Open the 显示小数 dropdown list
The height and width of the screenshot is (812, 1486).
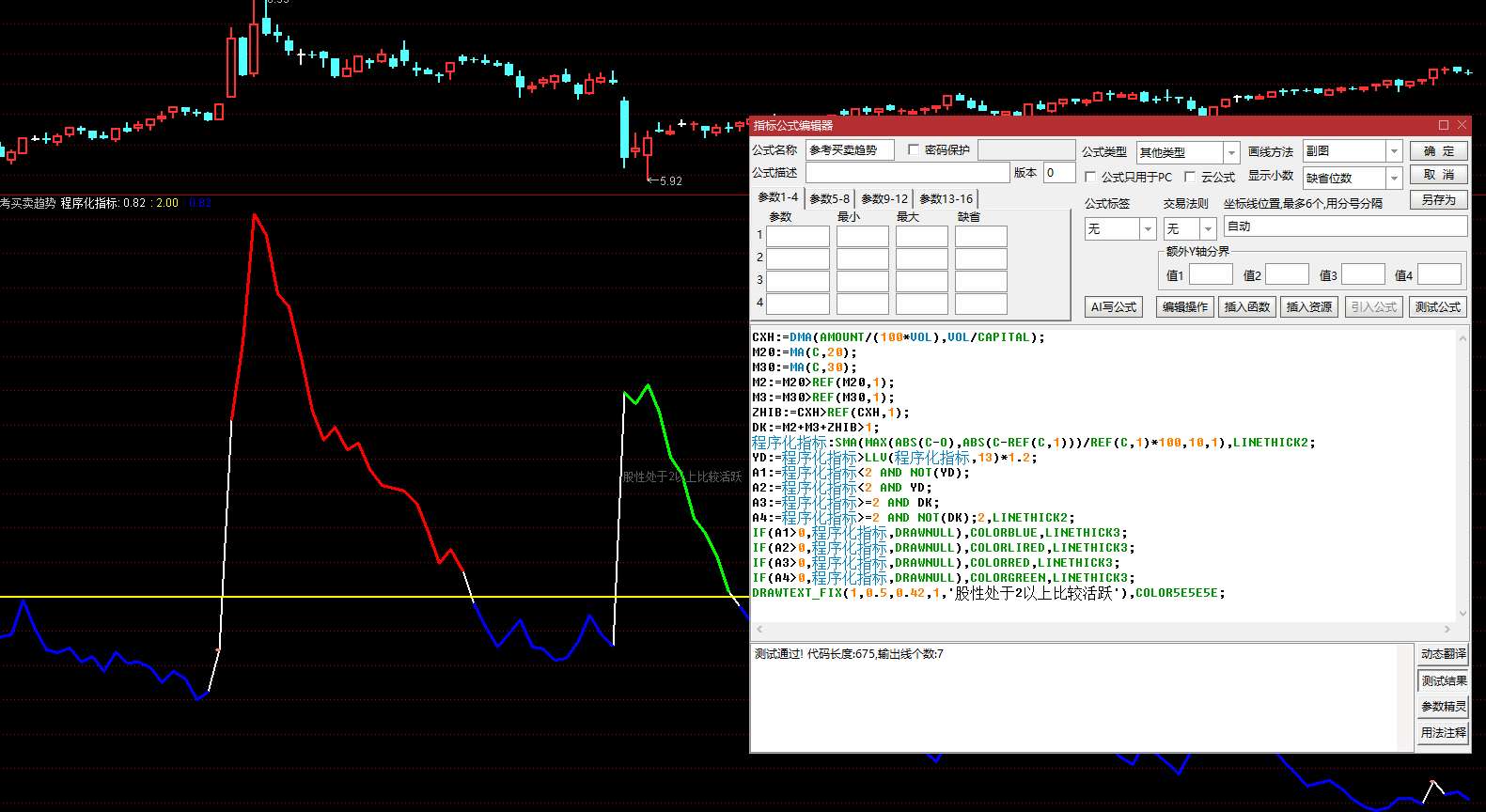[x=1394, y=178]
